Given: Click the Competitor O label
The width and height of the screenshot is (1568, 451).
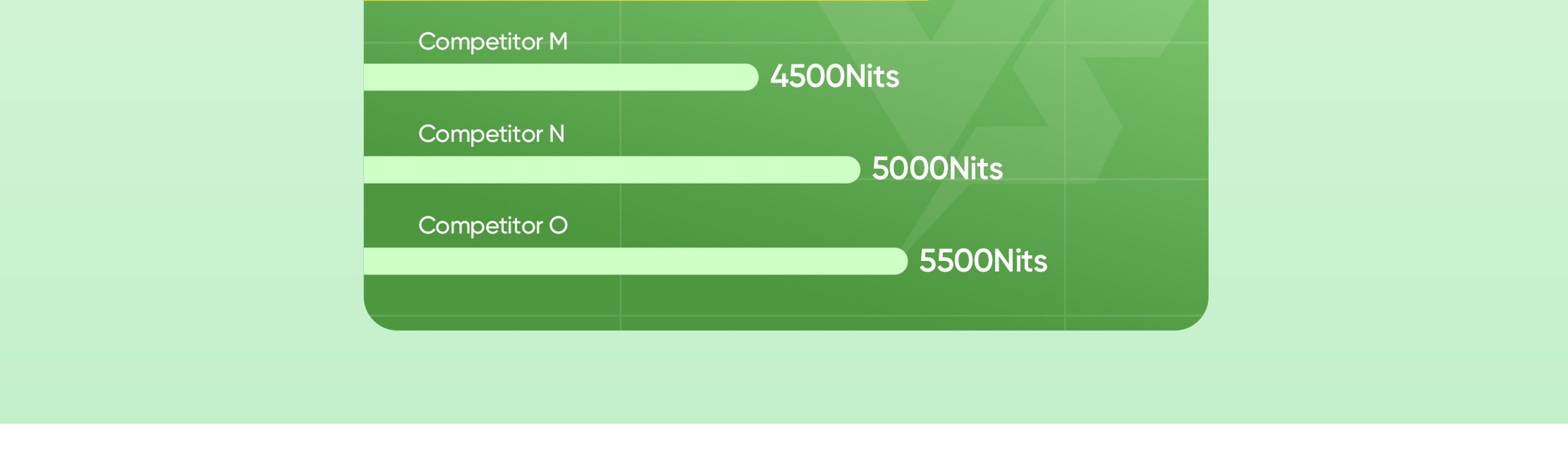Looking at the screenshot, I should [x=493, y=226].
